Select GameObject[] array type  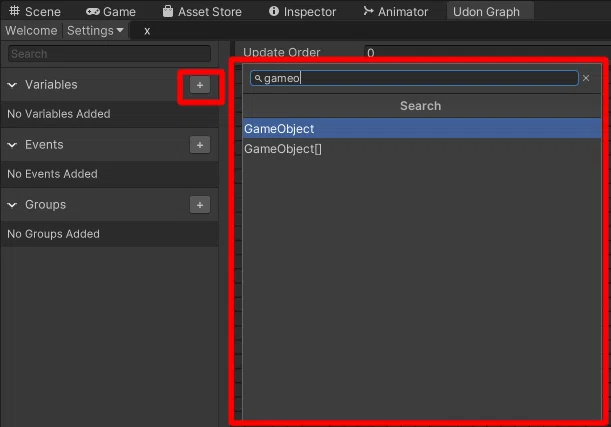click(422, 149)
